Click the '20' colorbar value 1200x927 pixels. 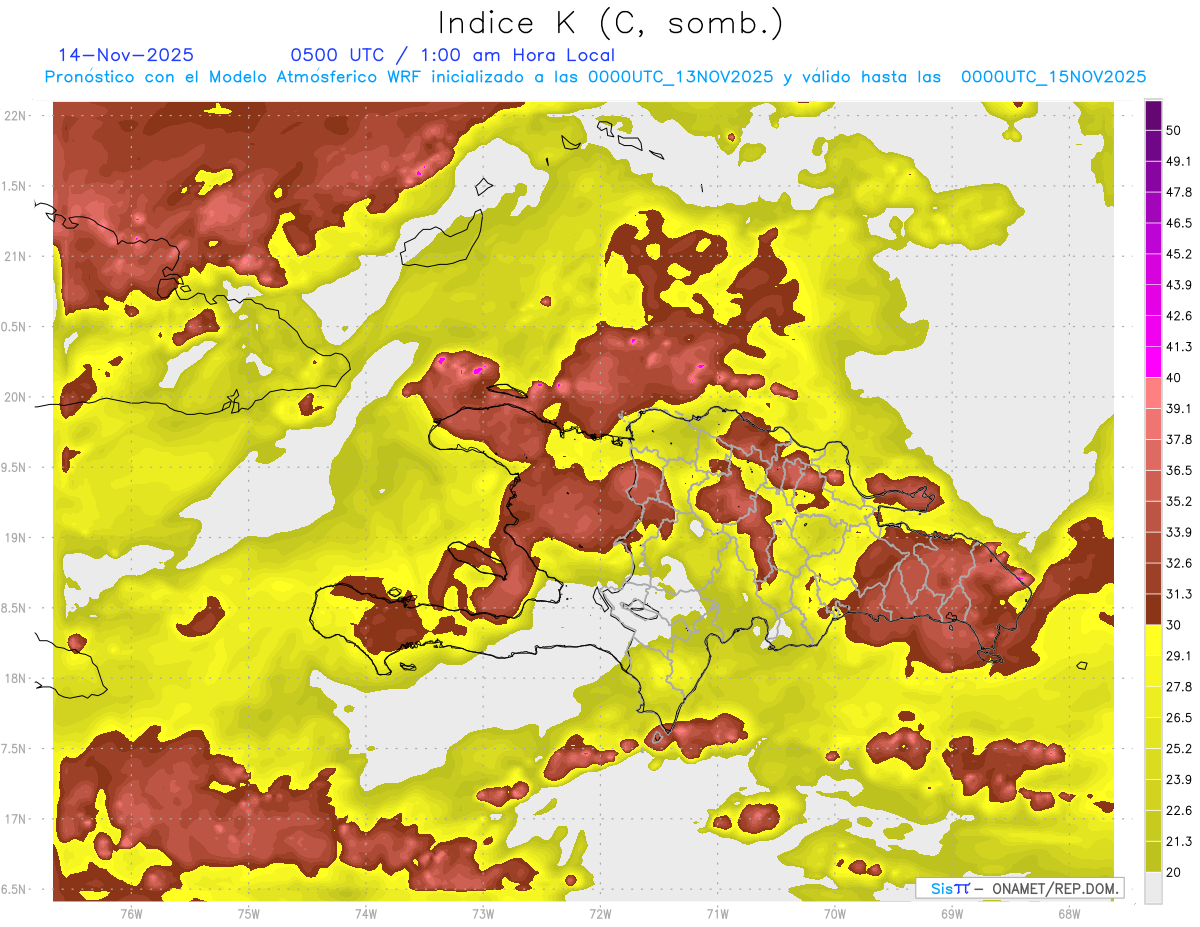(1175, 872)
